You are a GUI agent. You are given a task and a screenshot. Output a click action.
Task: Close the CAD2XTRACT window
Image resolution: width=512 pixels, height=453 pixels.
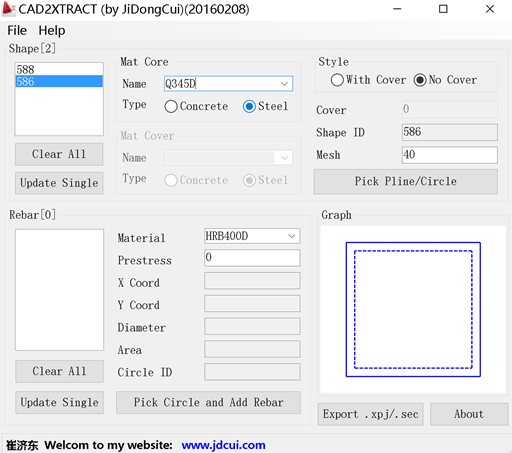click(490, 9)
